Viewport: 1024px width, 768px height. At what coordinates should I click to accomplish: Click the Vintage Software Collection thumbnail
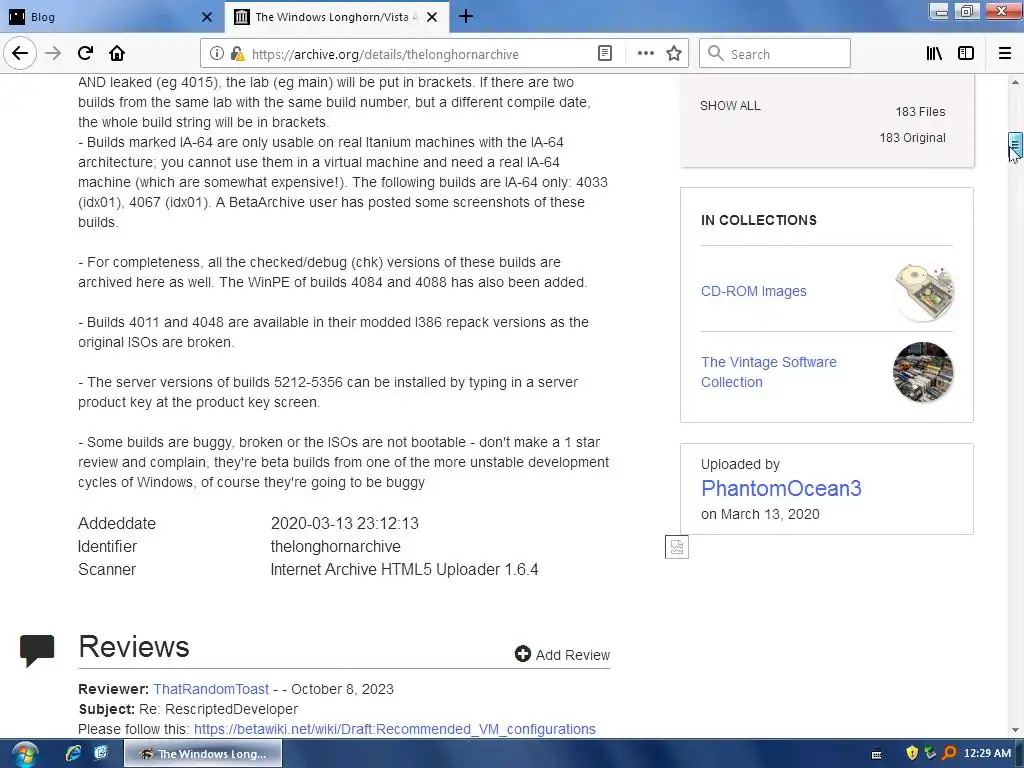(x=923, y=372)
